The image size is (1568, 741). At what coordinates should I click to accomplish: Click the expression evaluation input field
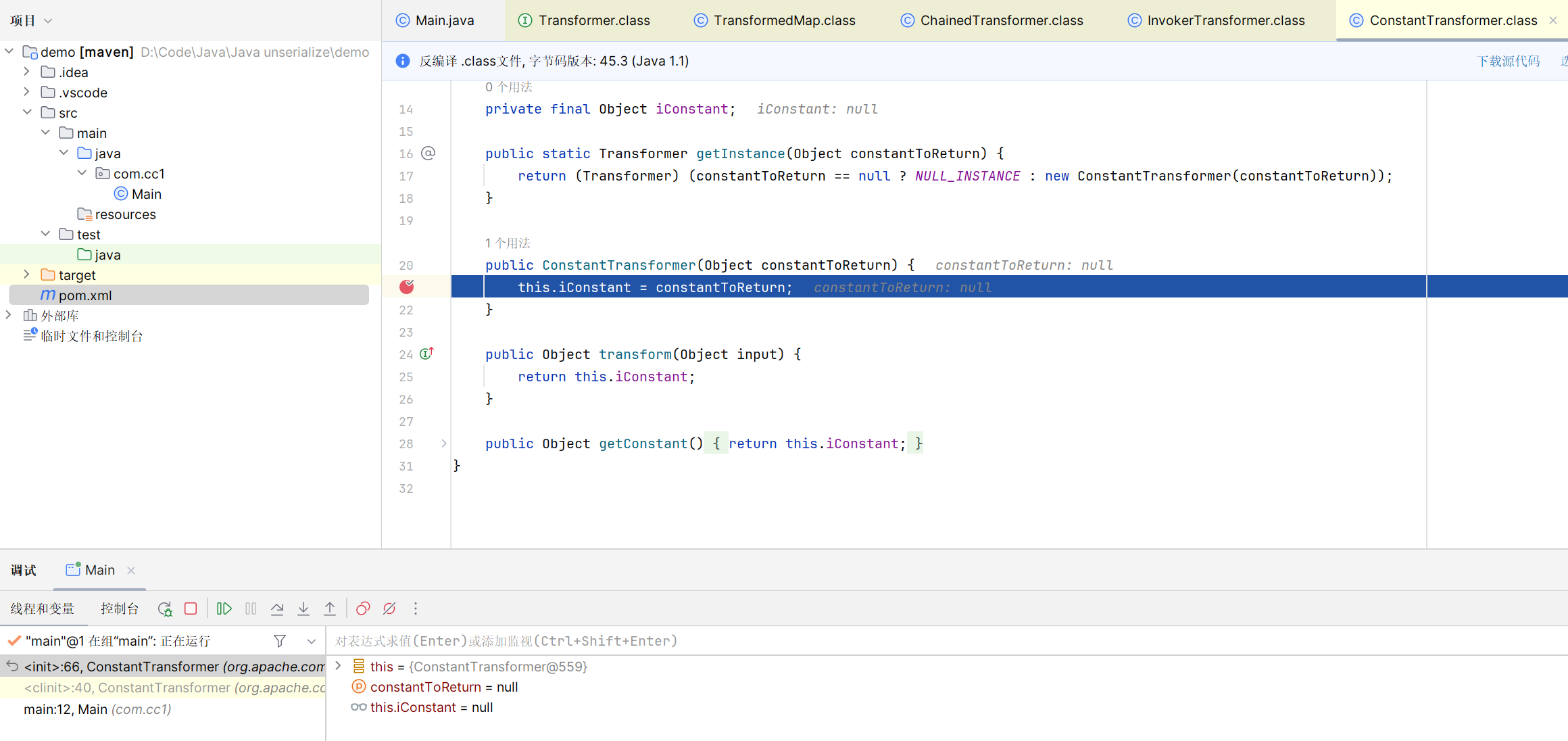click(946, 641)
